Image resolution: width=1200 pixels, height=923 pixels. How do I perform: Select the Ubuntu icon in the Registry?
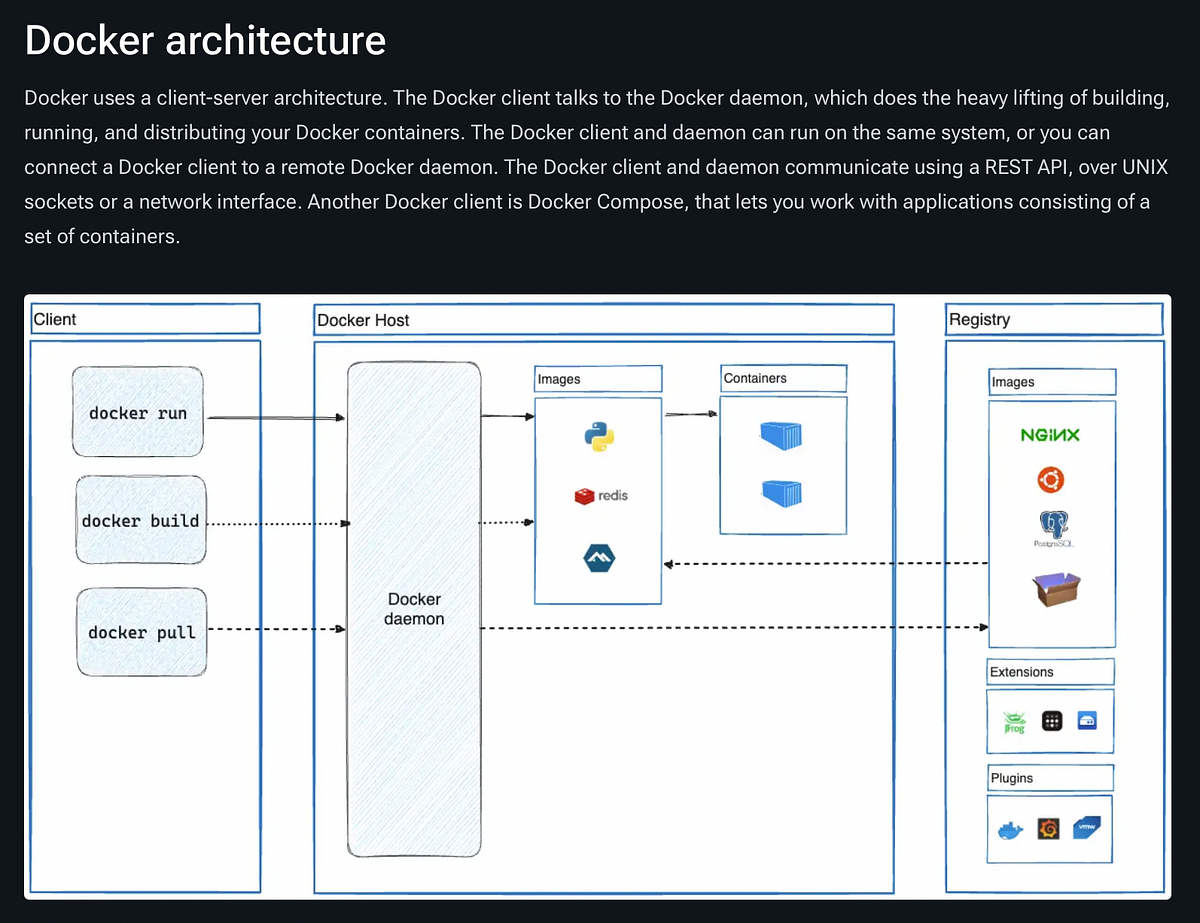pyautogui.click(x=1051, y=478)
